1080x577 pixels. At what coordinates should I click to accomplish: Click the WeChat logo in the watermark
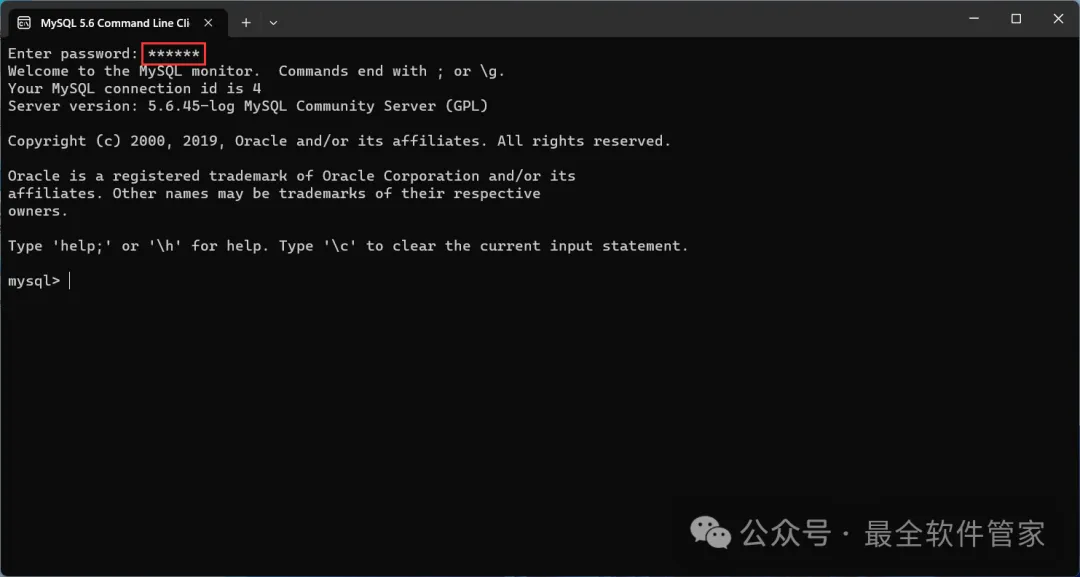click(712, 532)
